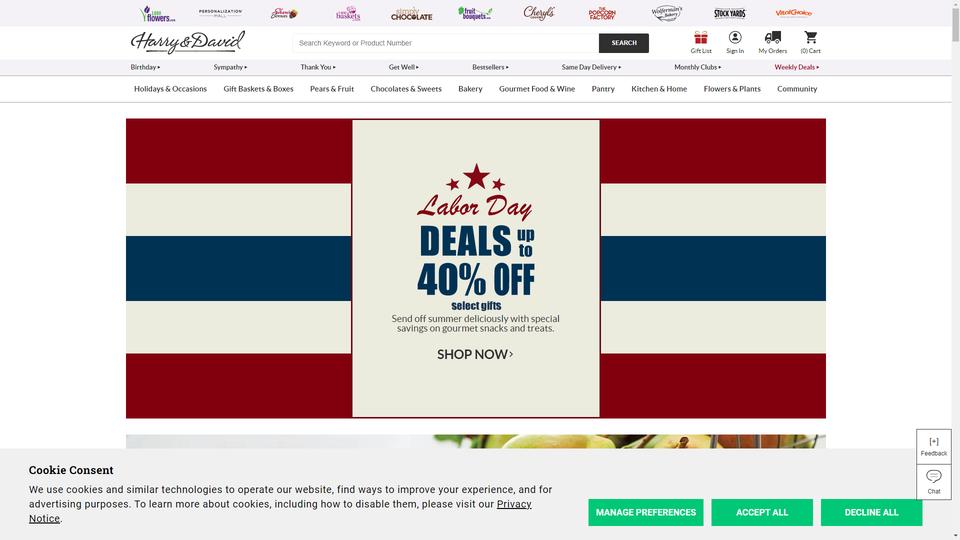This screenshot has width=960, height=540.
Task: Follow the Privacy Notice link
Action: [280, 511]
